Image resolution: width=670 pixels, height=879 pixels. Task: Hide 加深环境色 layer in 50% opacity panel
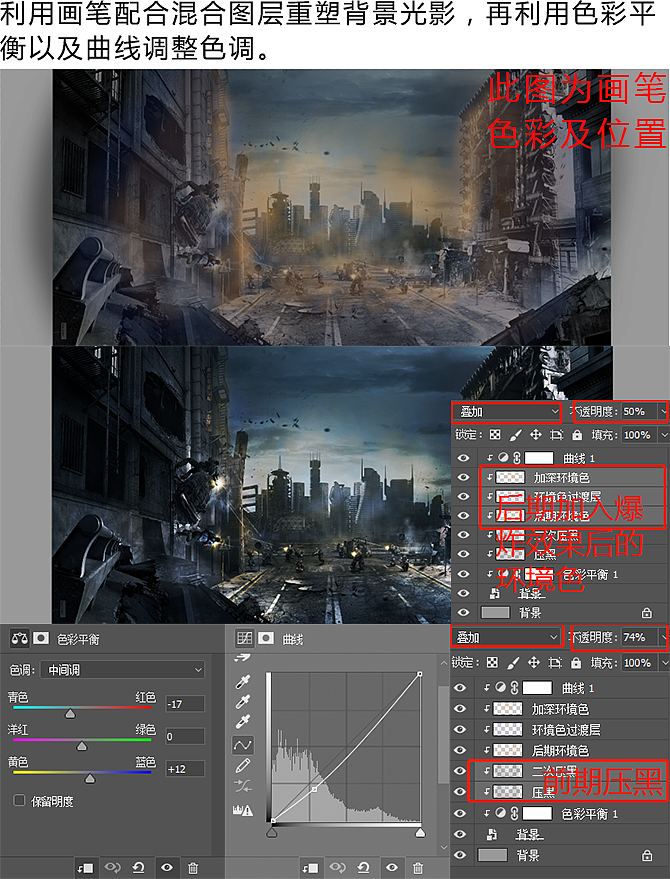pyautogui.click(x=463, y=478)
